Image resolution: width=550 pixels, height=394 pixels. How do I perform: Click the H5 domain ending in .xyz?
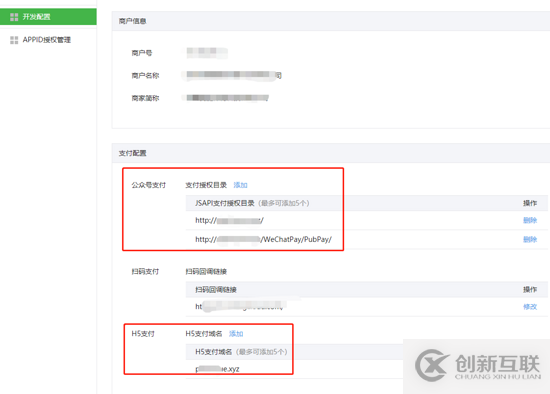pyautogui.click(x=217, y=369)
